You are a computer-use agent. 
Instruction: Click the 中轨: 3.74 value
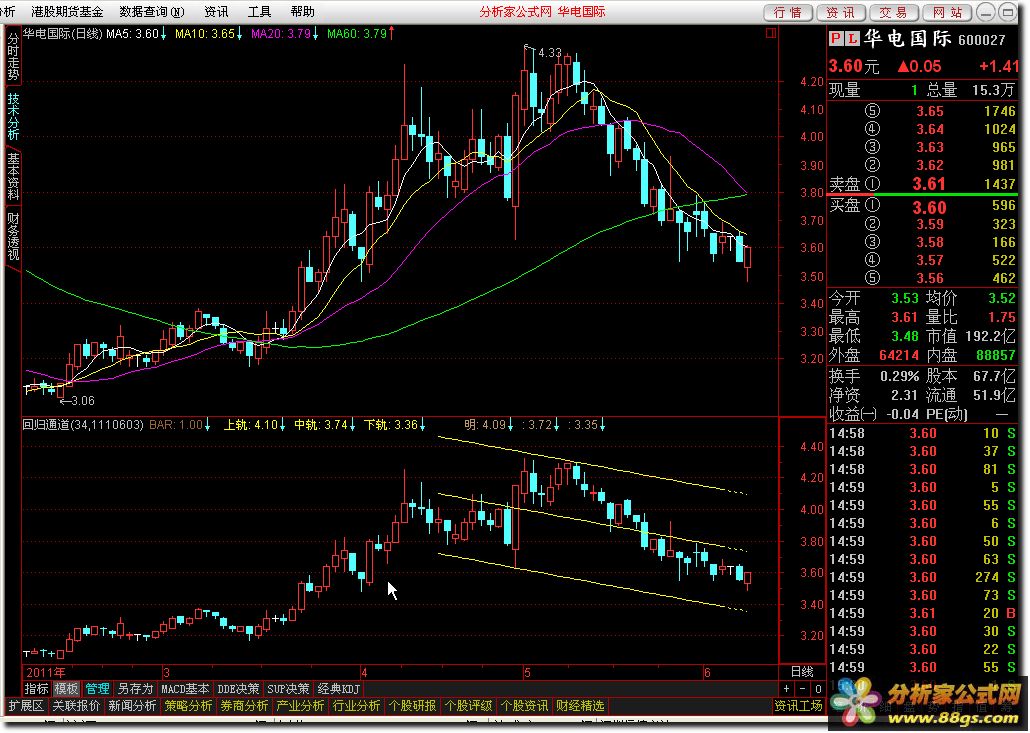pyautogui.click(x=325, y=425)
